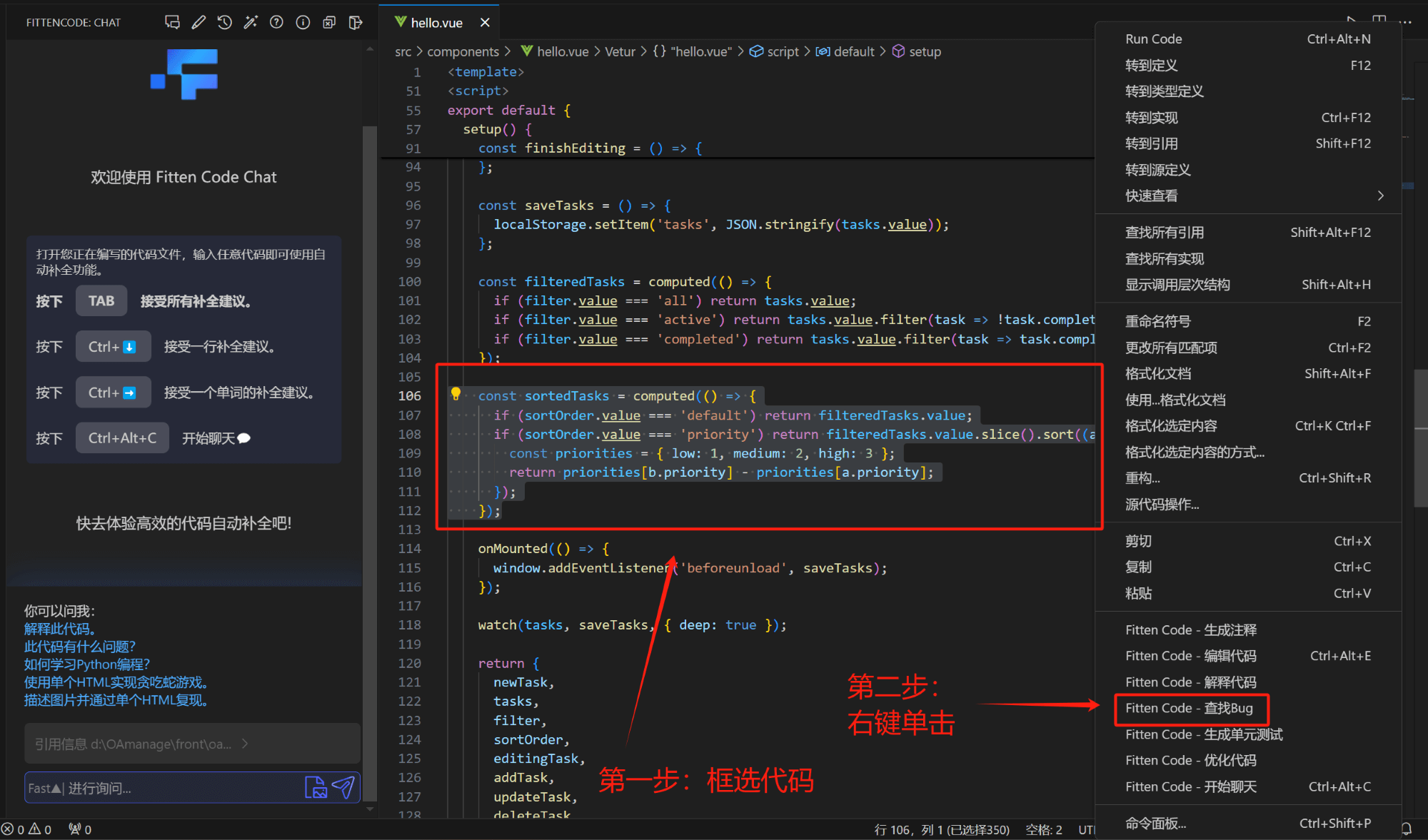Choose 转到引用 from context menu

click(1248, 143)
